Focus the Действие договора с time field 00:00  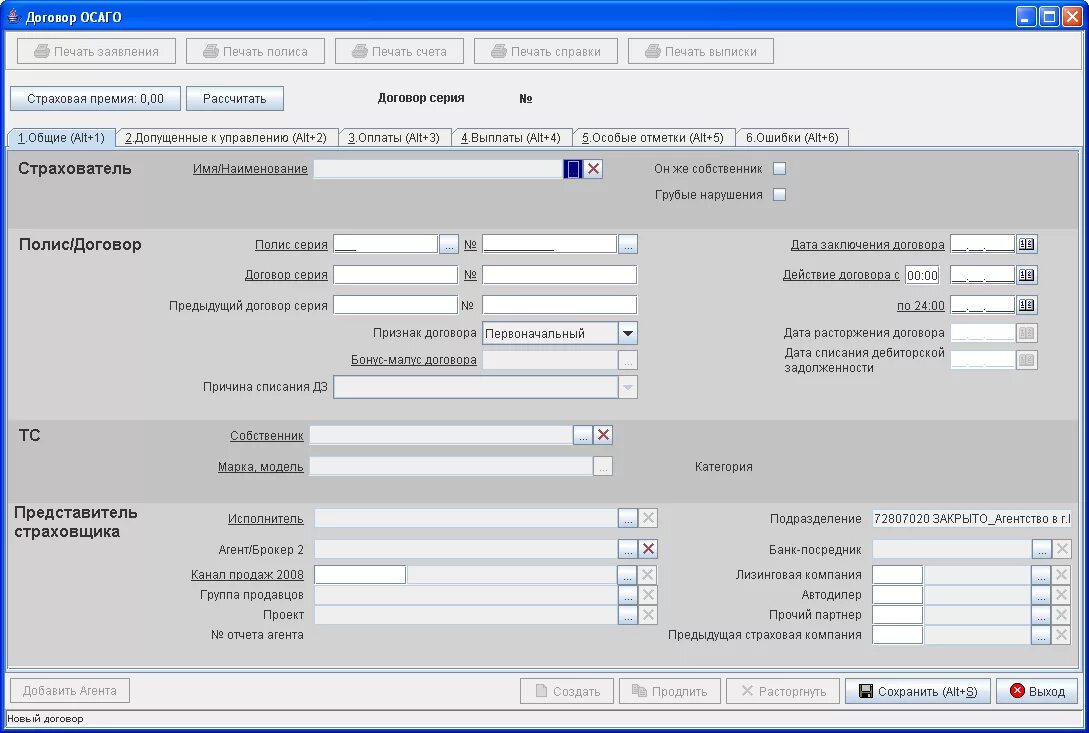click(922, 275)
